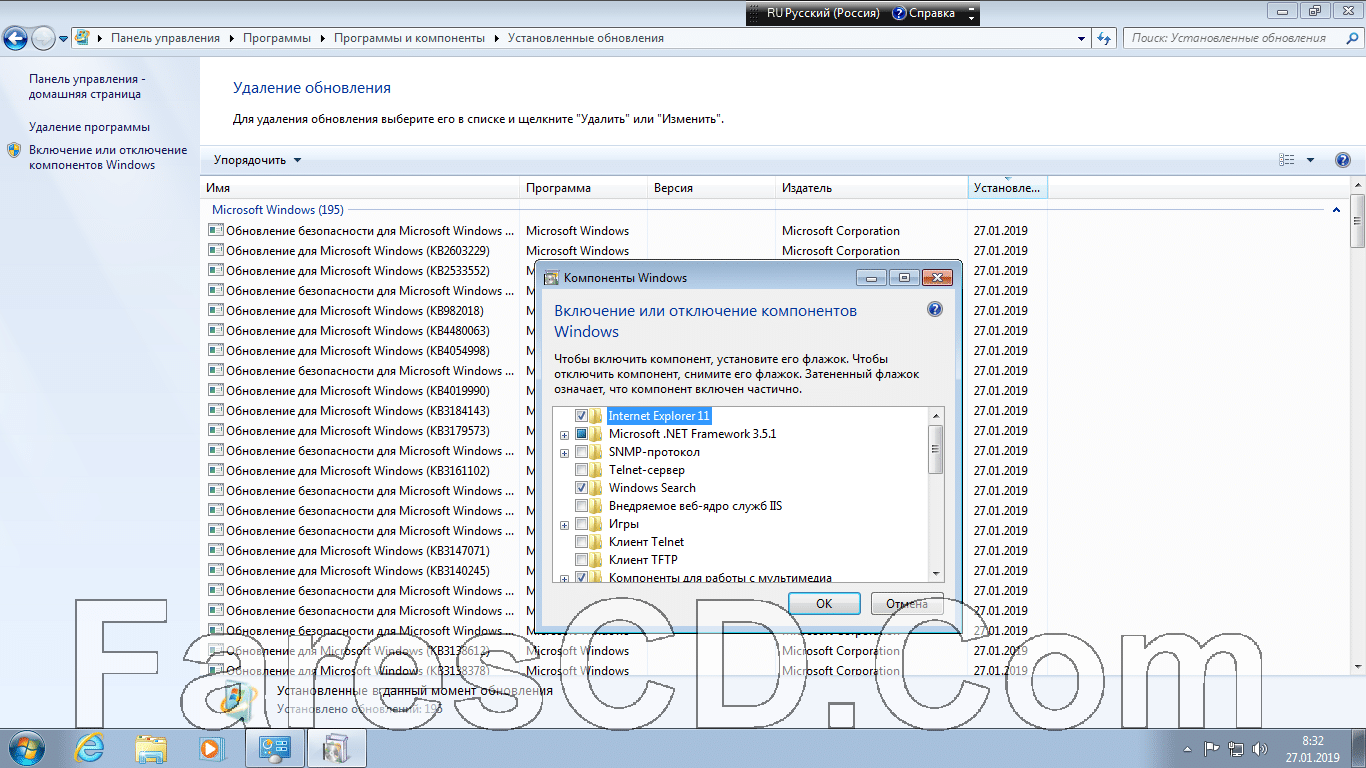Toggle the Microsoft .NET Framework 3.5.1 checkbox
This screenshot has height=768, width=1366.
click(x=581, y=434)
